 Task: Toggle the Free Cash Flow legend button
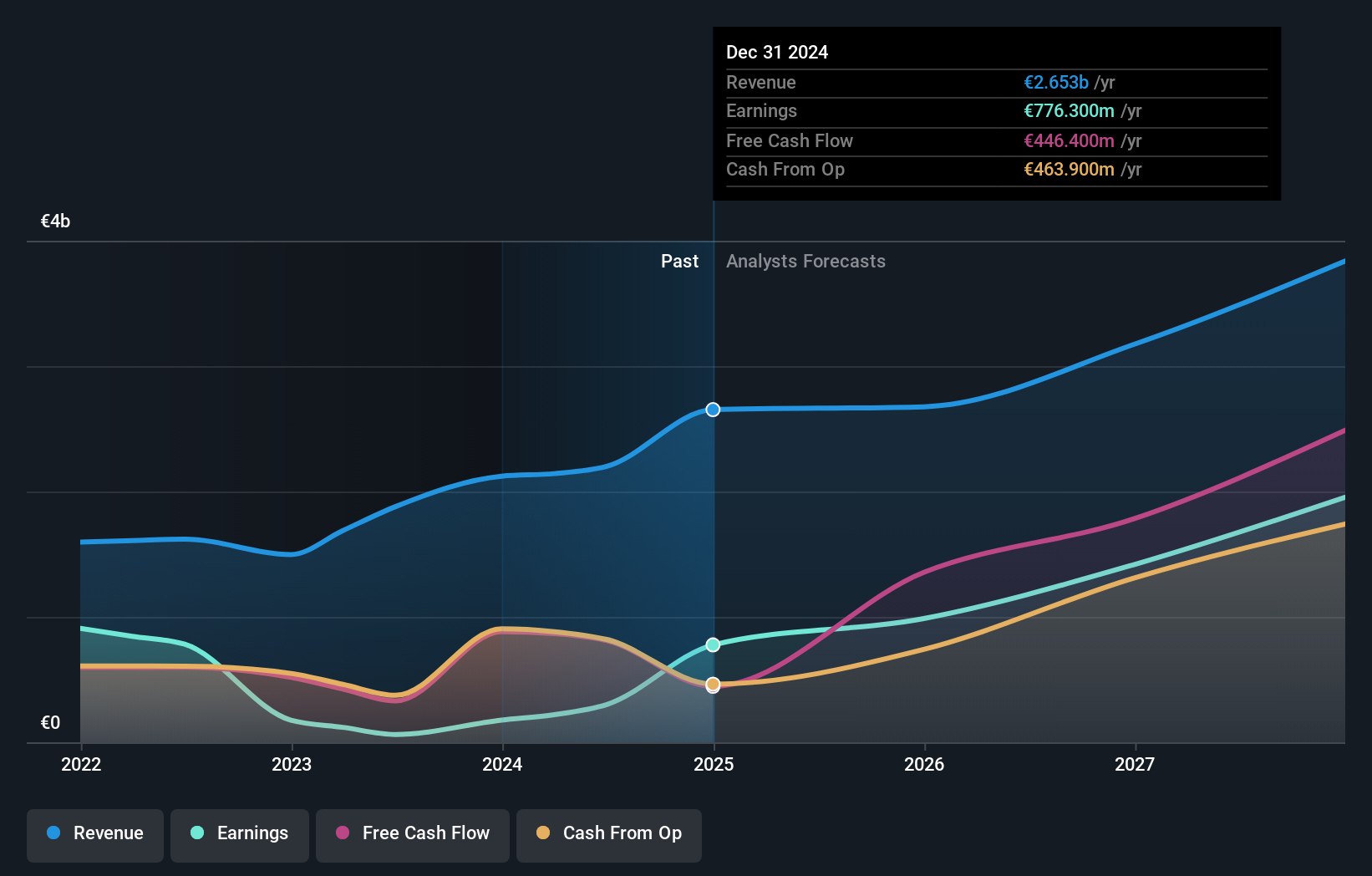point(413,835)
